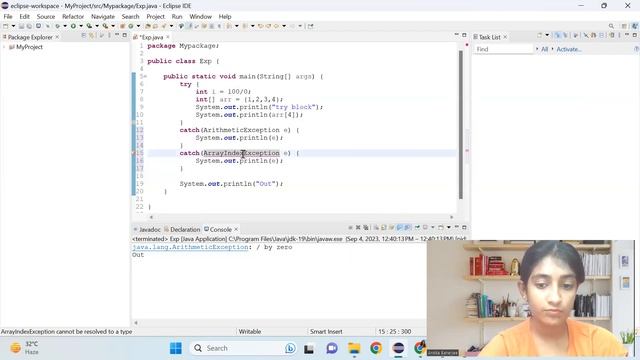Viewport: 640px width, 360px height.
Task: Open Windows Start menu
Action: pyautogui.click(x=176, y=348)
